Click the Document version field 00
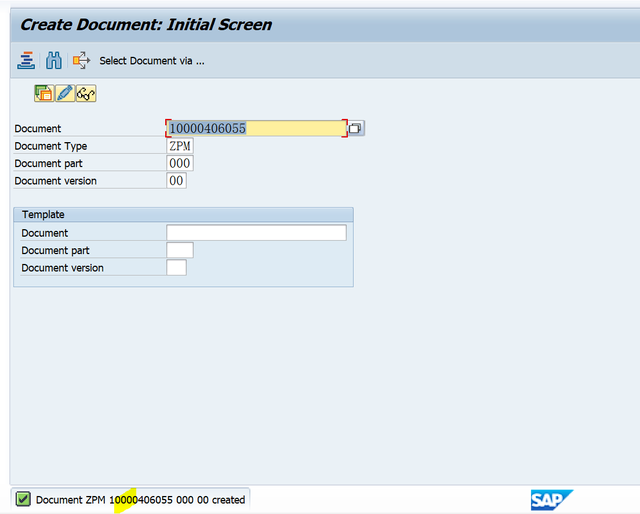Image resolution: width=640 pixels, height=514 pixels. coord(176,181)
